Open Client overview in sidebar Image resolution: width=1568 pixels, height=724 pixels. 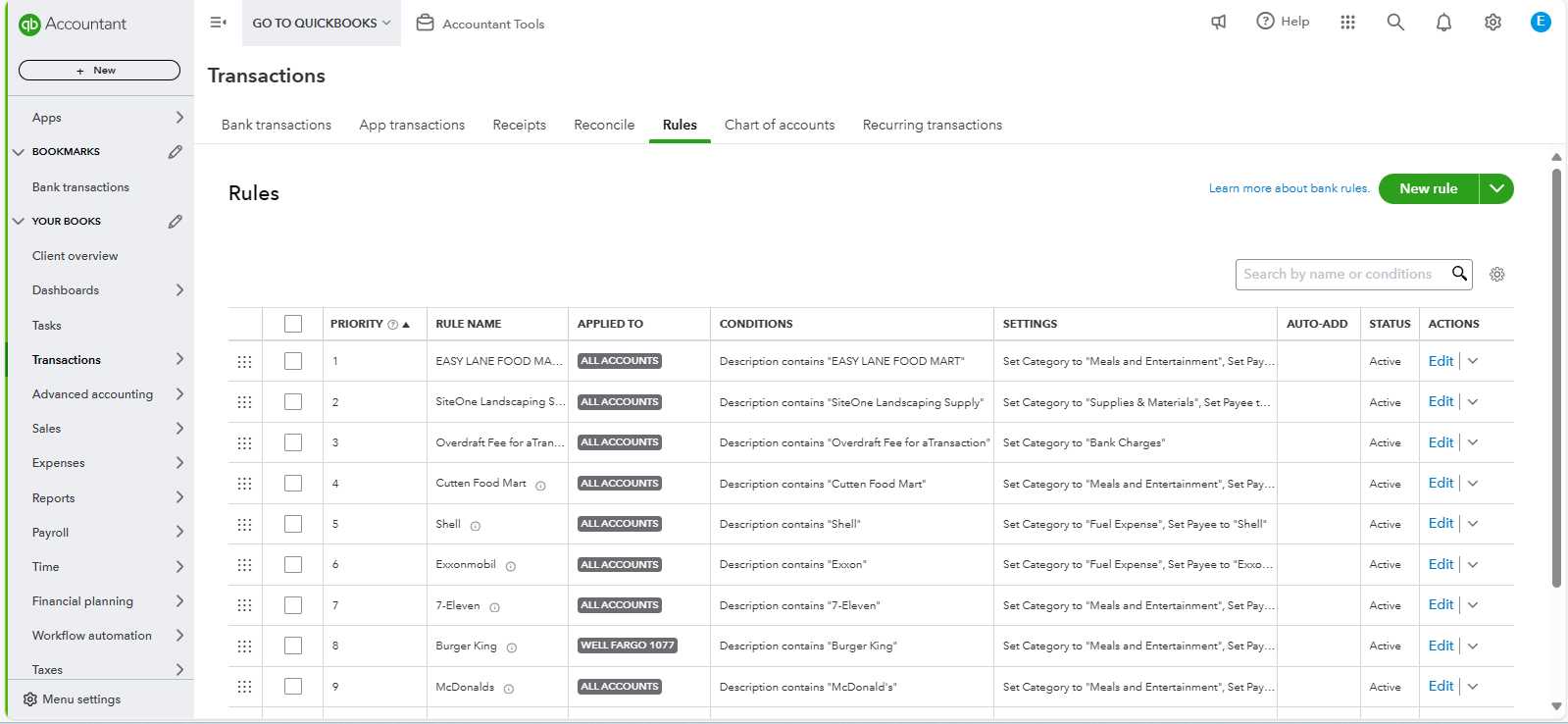click(x=75, y=256)
